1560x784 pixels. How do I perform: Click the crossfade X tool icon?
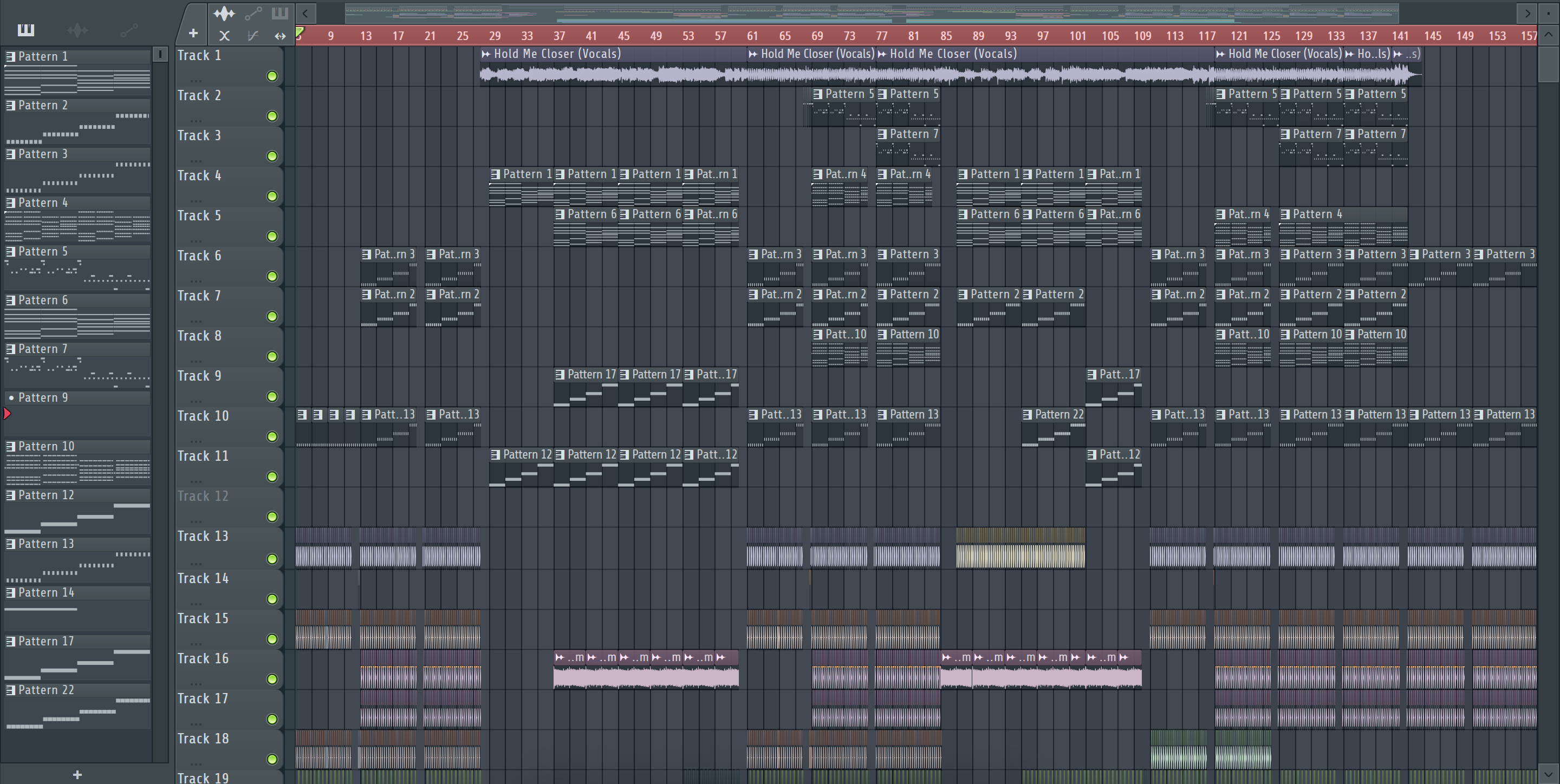(224, 36)
